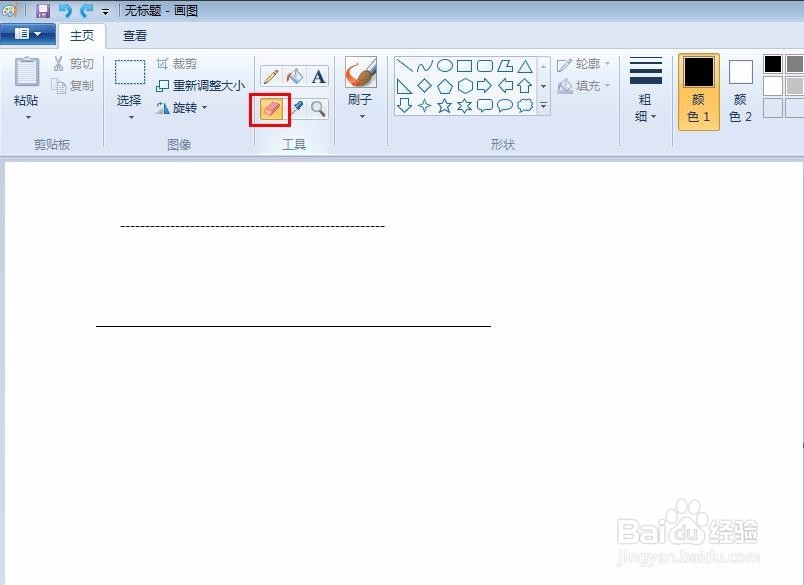Select the Color picker eyedropper tool
This screenshot has width=804, height=585.
tap(296, 108)
